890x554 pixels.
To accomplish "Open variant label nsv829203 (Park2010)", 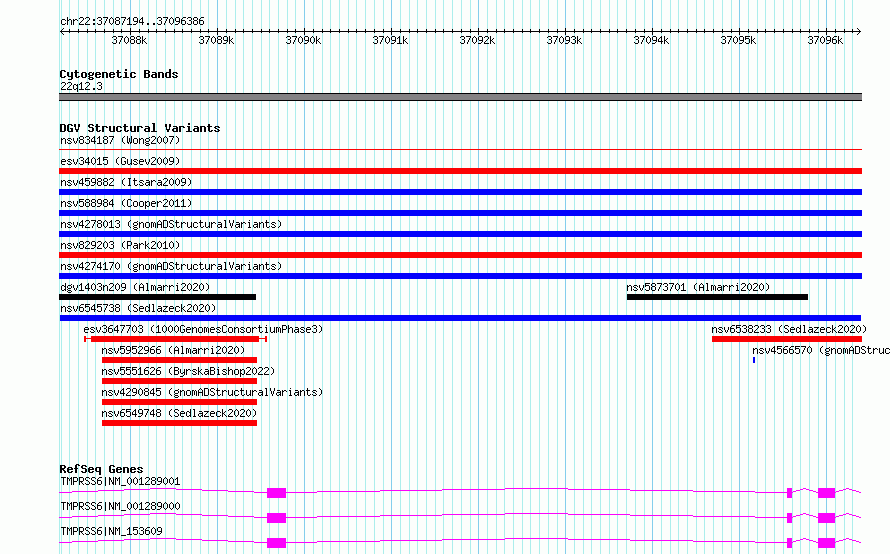I will (x=120, y=245).
